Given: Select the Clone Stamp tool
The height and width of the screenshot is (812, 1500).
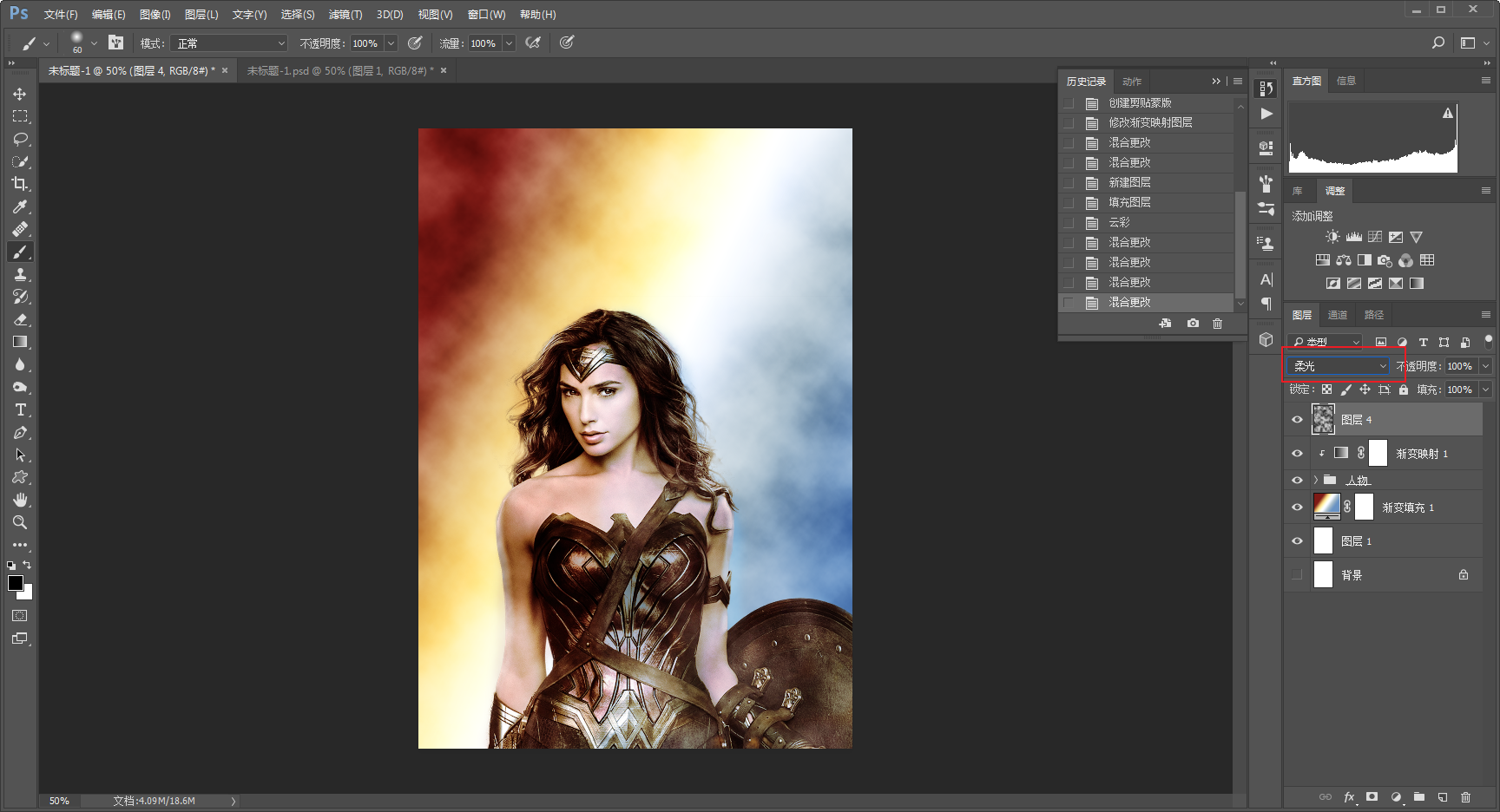Looking at the screenshot, I should (x=20, y=274).
